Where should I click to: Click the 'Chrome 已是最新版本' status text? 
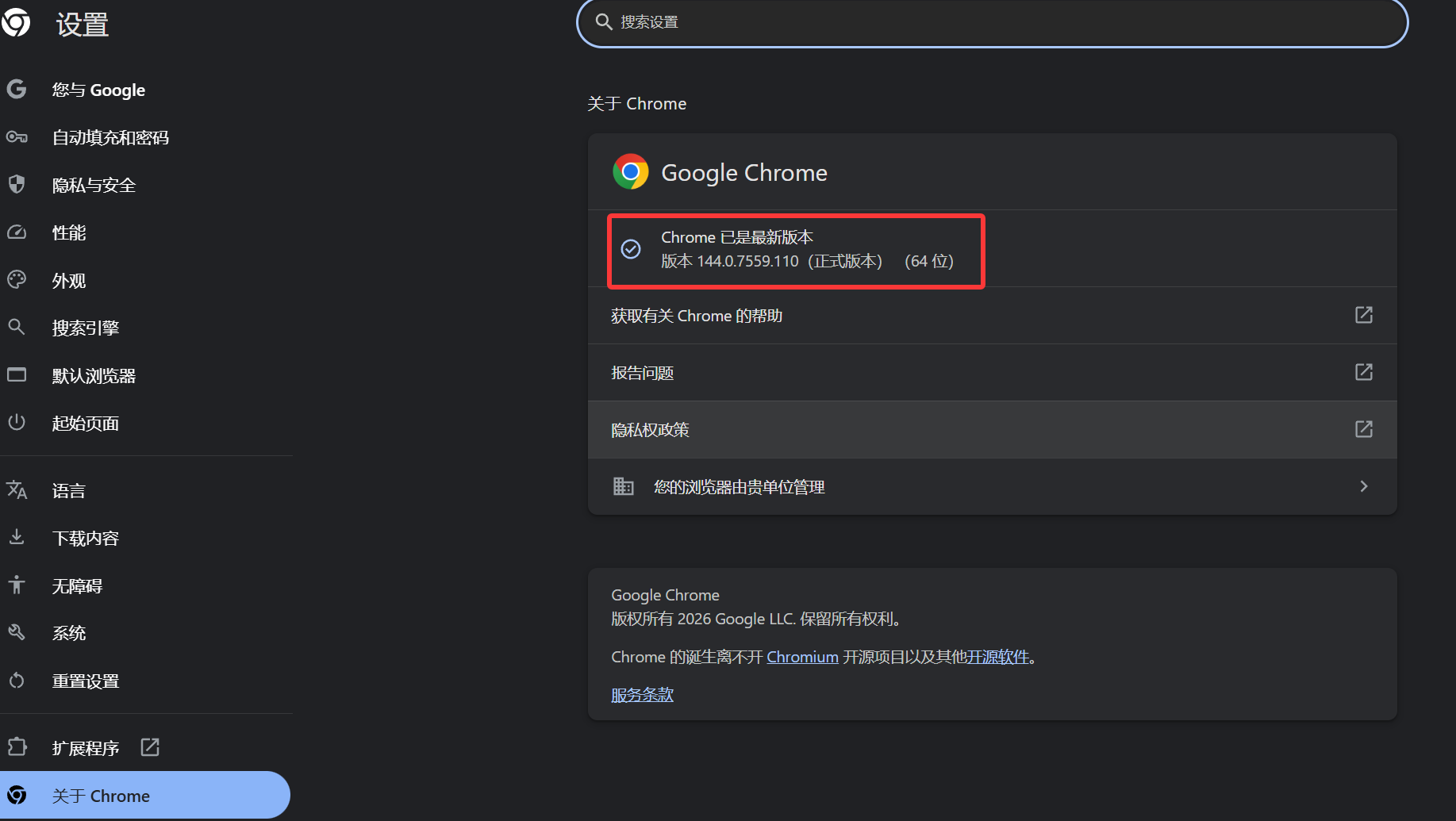click(737, 237)
